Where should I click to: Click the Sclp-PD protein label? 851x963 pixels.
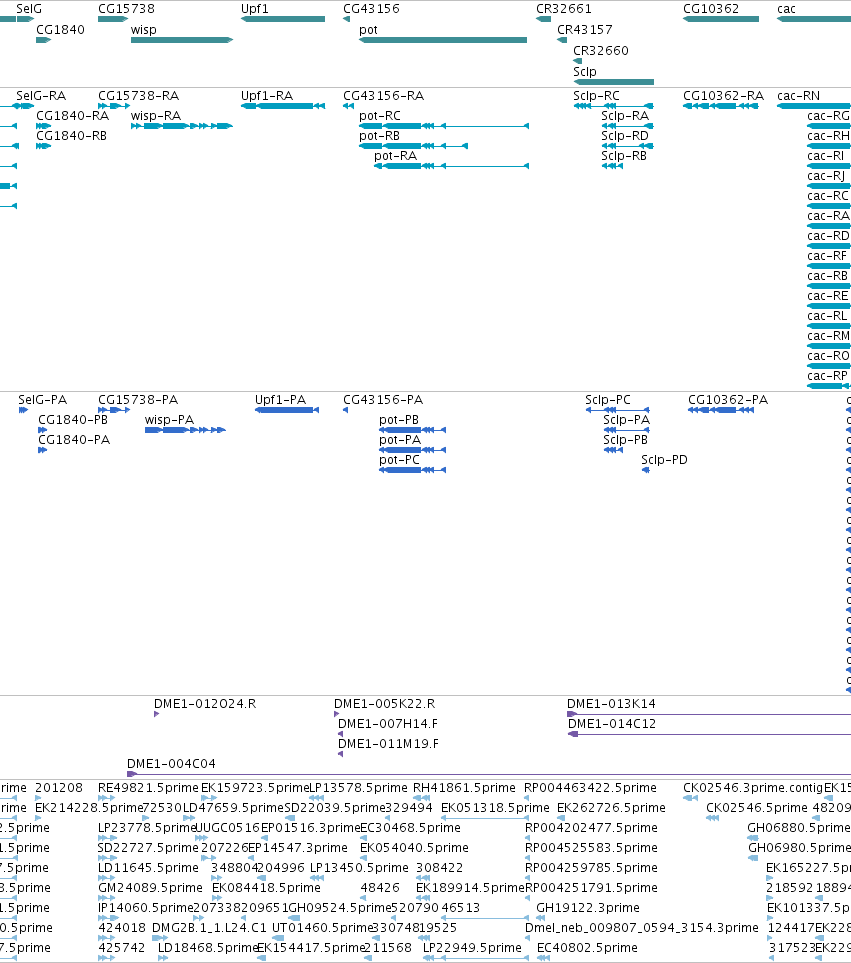coord(664,459)
